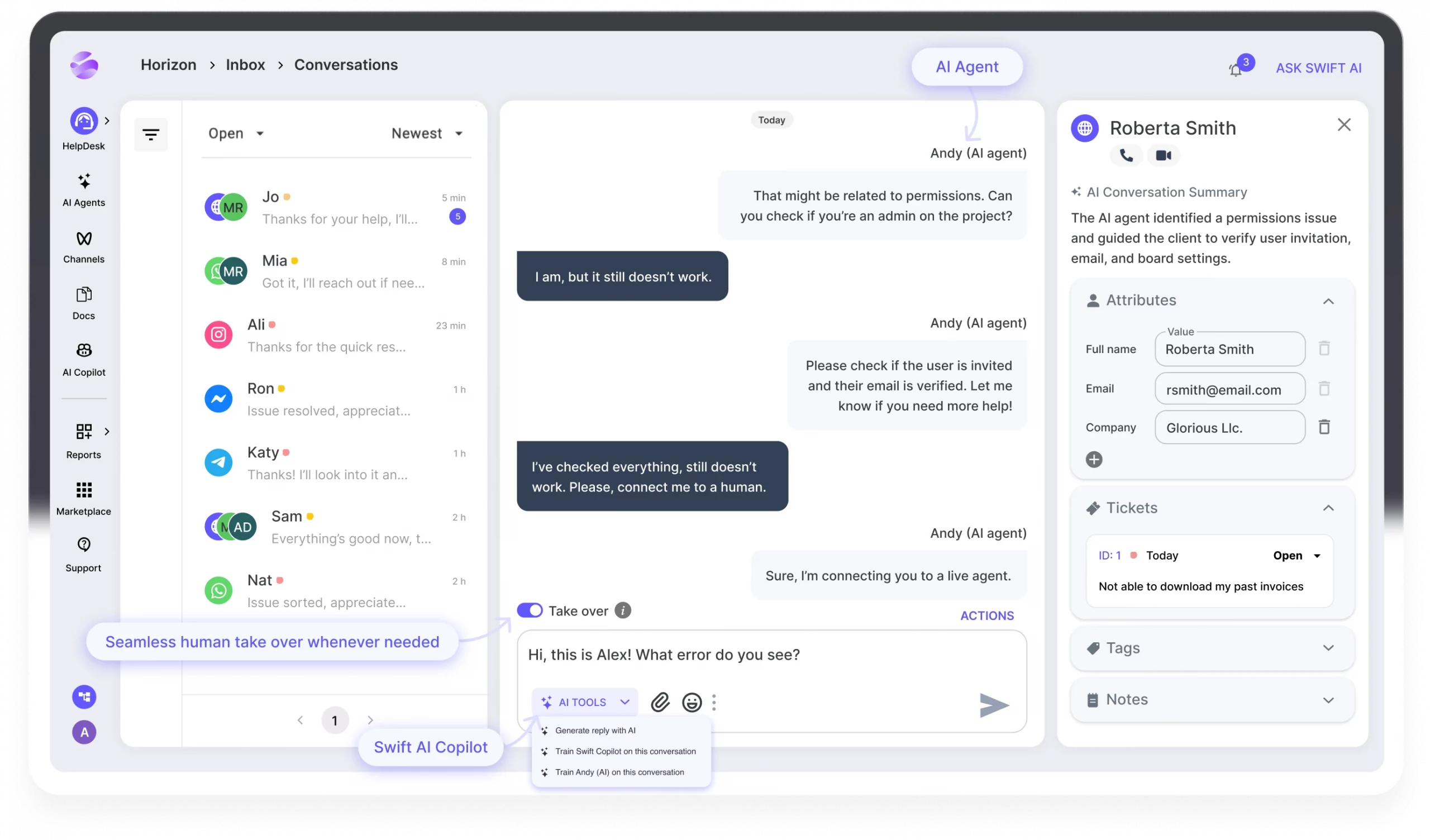
Task: Select Generate reply with AI option
Action: pos(595,731)
